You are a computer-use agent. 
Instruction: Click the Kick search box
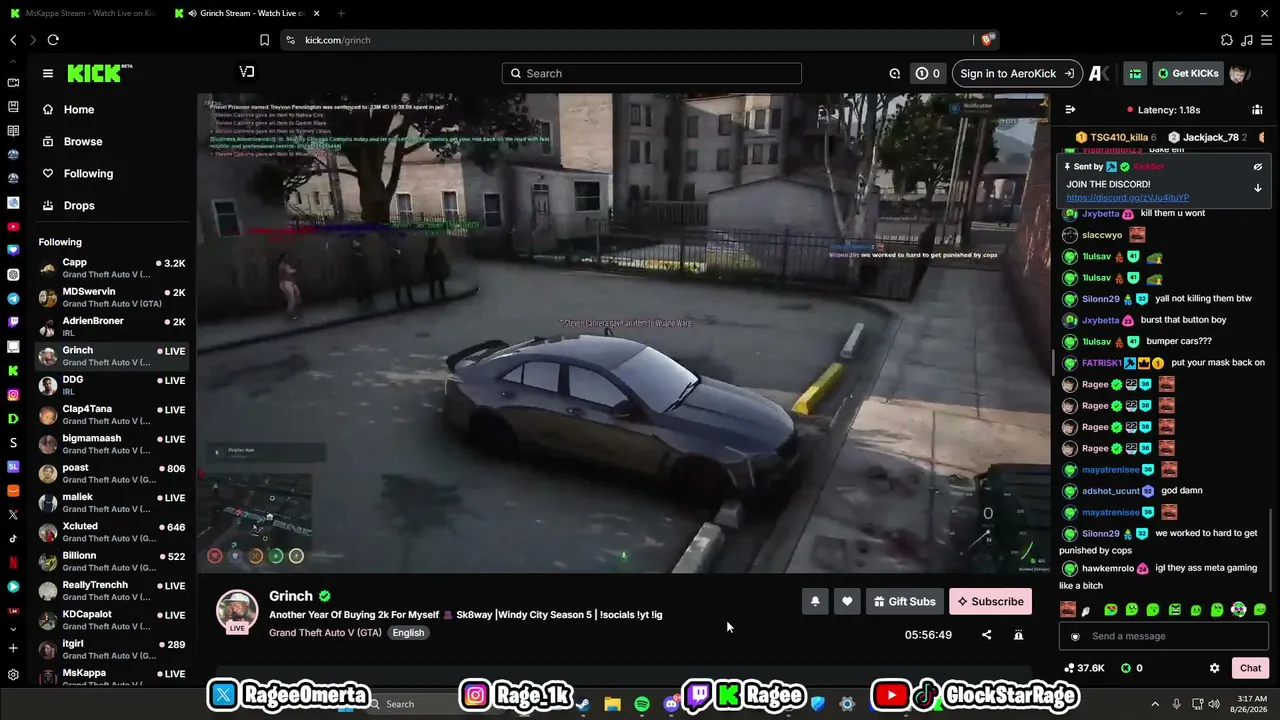(x=652, y=73)
